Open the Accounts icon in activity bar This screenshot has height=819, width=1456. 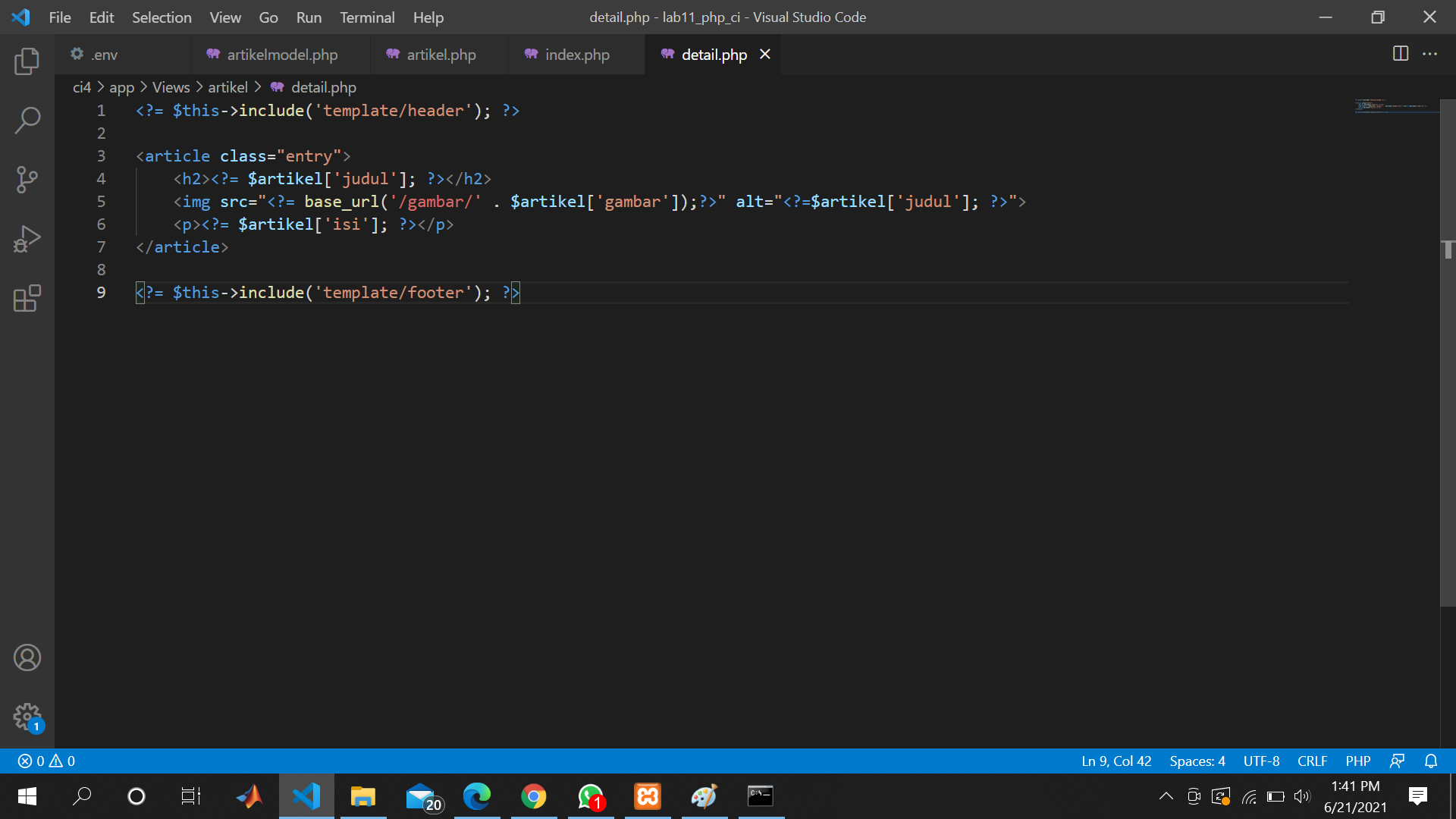coord(27,657)
